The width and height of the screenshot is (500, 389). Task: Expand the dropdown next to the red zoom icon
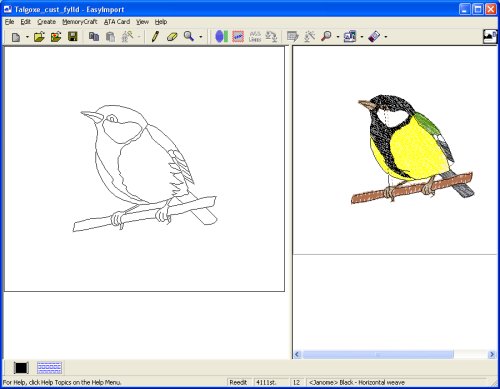338,37
